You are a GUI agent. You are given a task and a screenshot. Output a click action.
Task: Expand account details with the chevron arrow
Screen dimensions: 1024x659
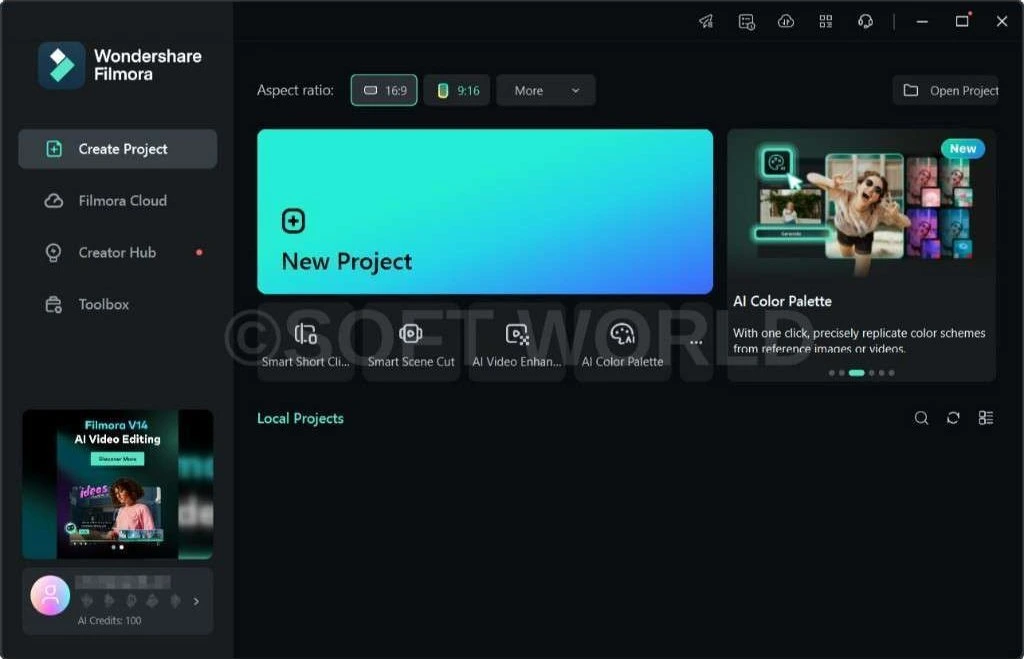196,602
